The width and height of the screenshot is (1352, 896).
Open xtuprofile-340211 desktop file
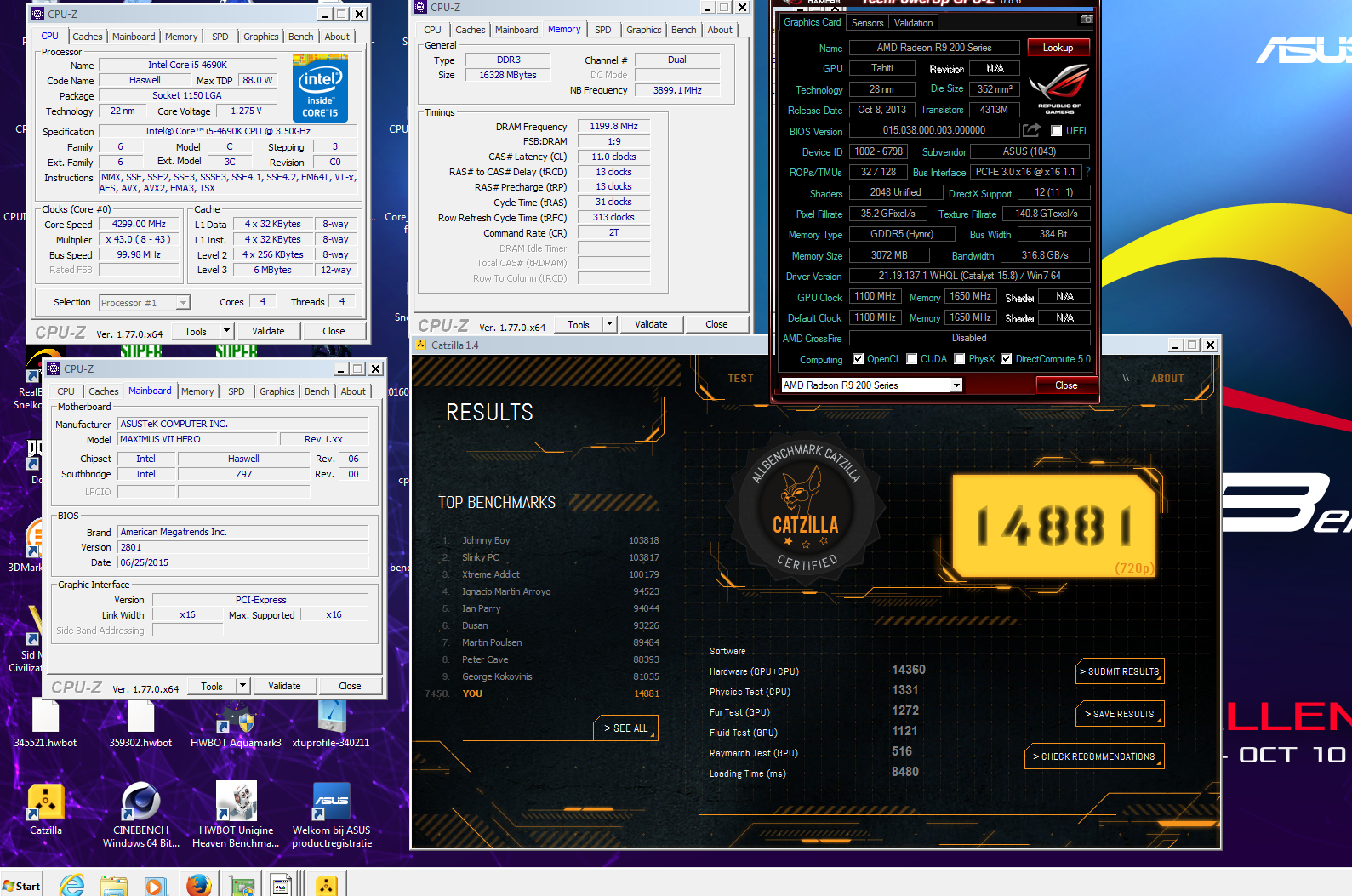(x=331, y=722)
